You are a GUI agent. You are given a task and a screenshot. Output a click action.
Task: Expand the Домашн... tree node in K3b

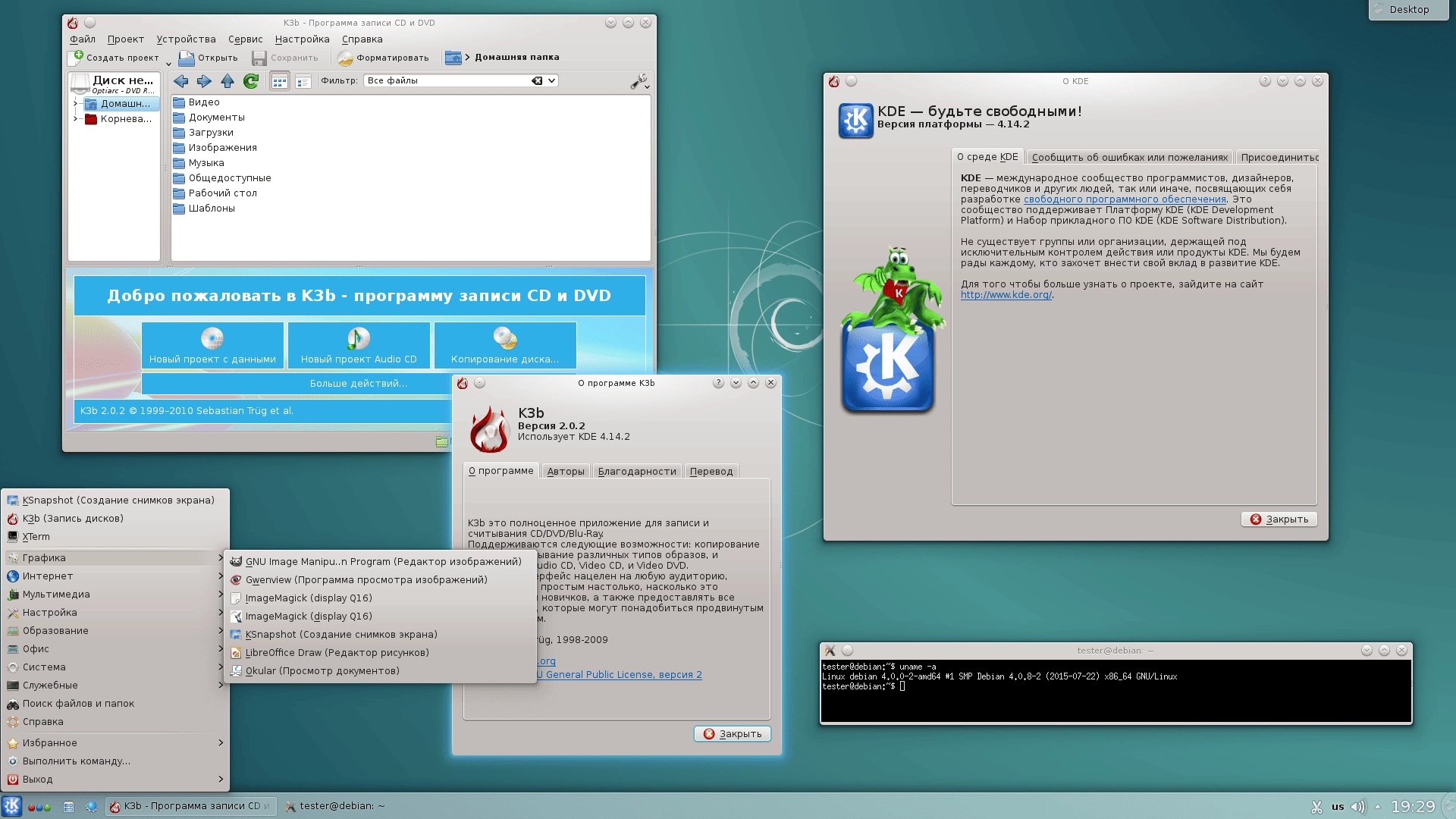tap(76, 104)
